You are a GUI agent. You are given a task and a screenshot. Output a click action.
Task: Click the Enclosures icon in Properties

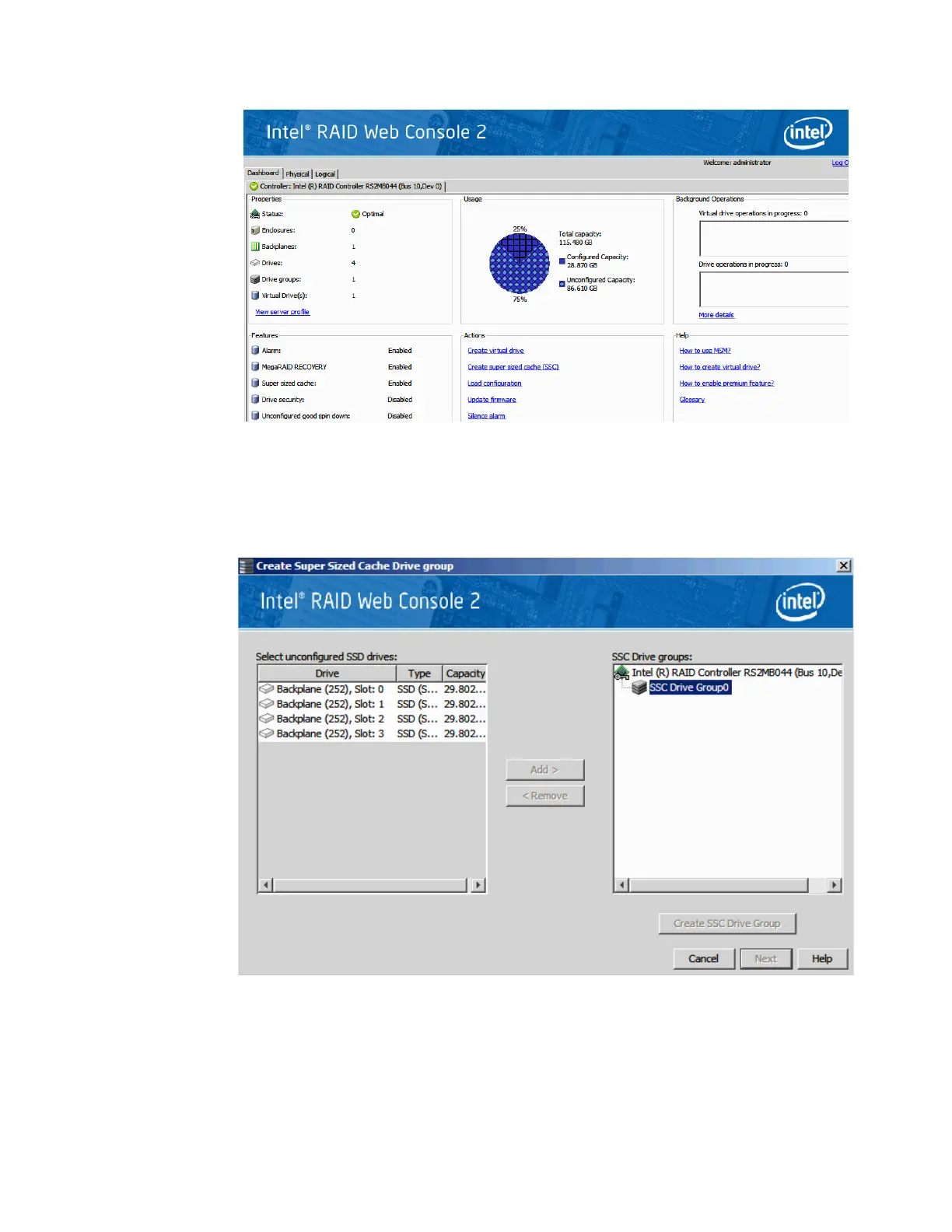click(255, 230)
